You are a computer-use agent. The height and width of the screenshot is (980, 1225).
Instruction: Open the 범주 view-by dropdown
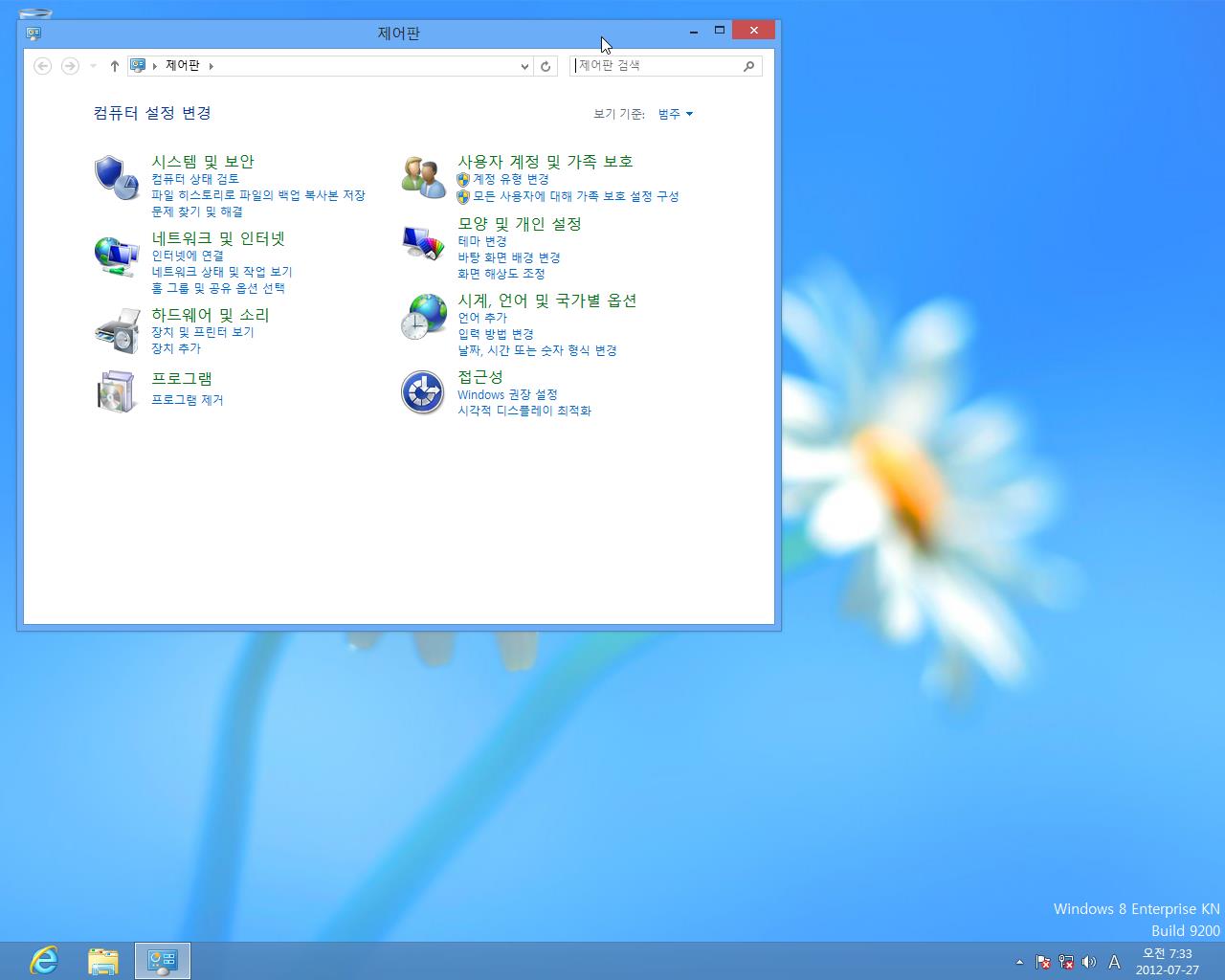pos(676,114)
